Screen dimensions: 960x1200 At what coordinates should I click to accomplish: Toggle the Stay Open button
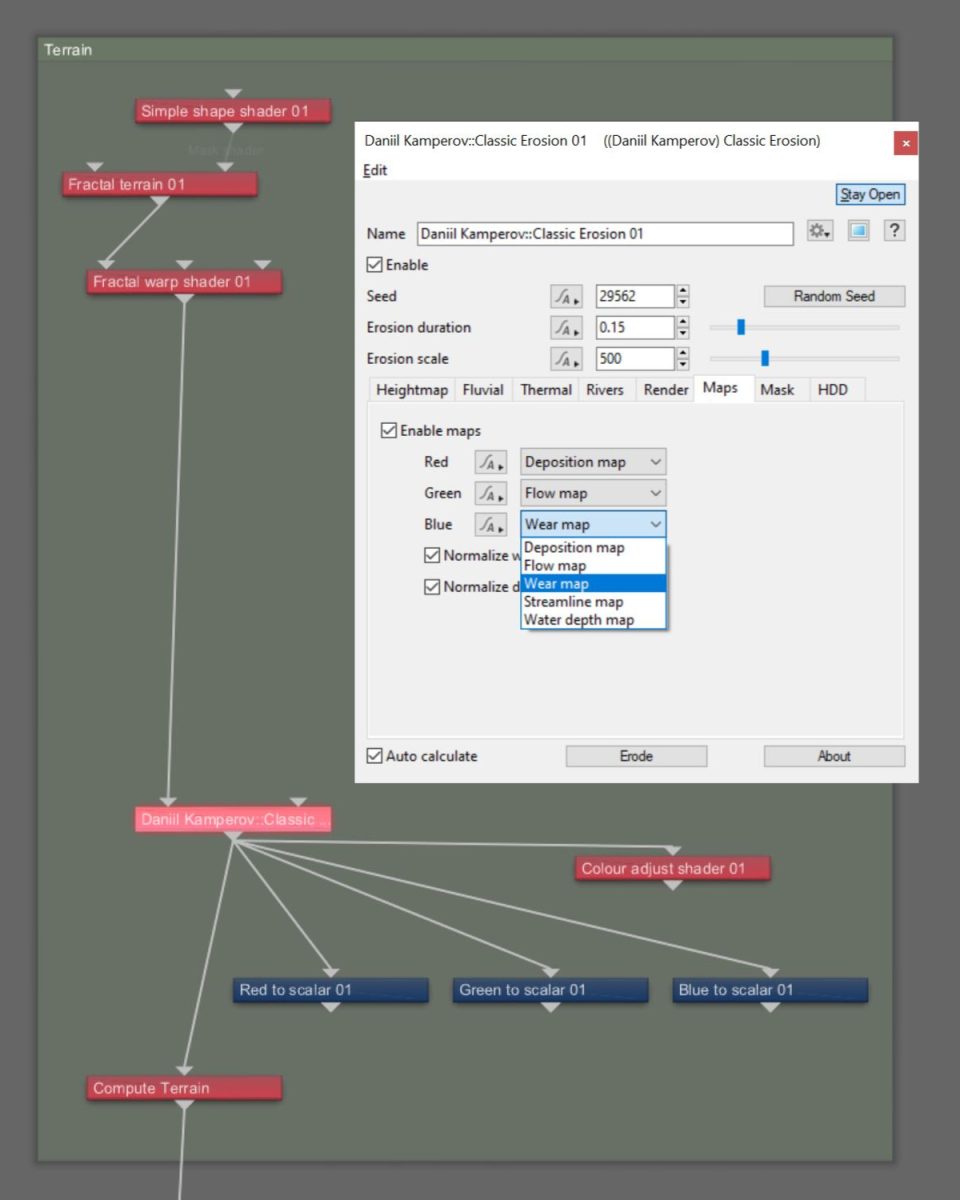click(x=870, y=194)
